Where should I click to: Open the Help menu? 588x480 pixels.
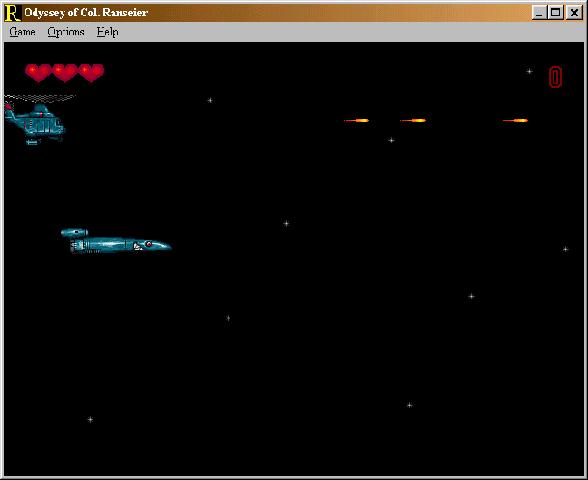[108, 32]
